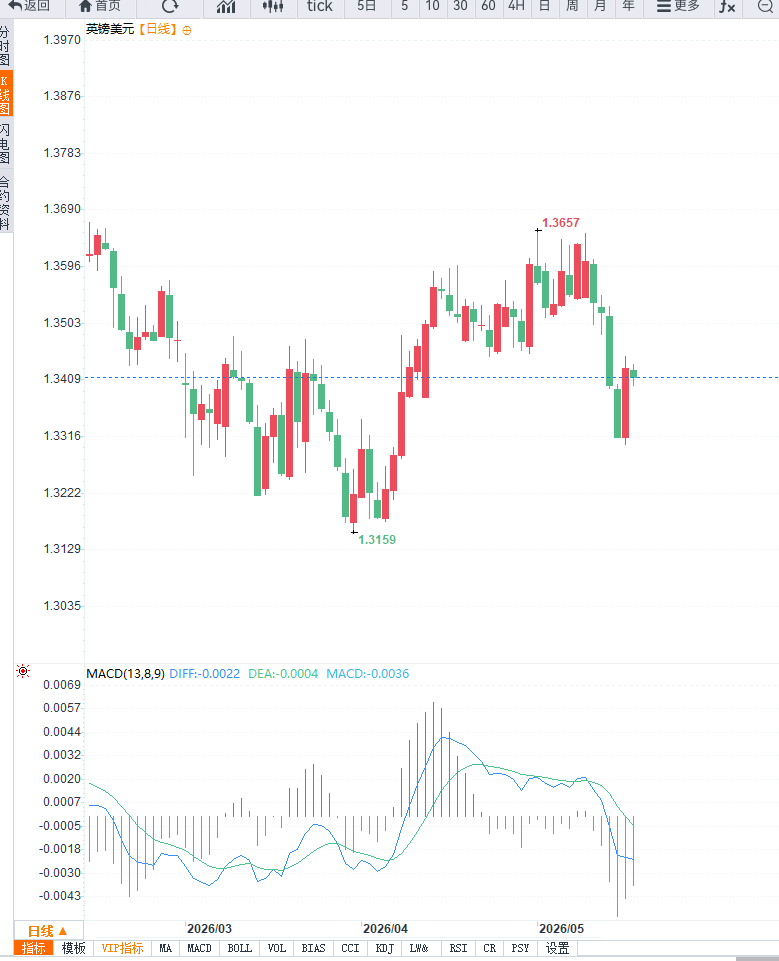
Task: Go to 首页 home page
Action: pos(101,6)
